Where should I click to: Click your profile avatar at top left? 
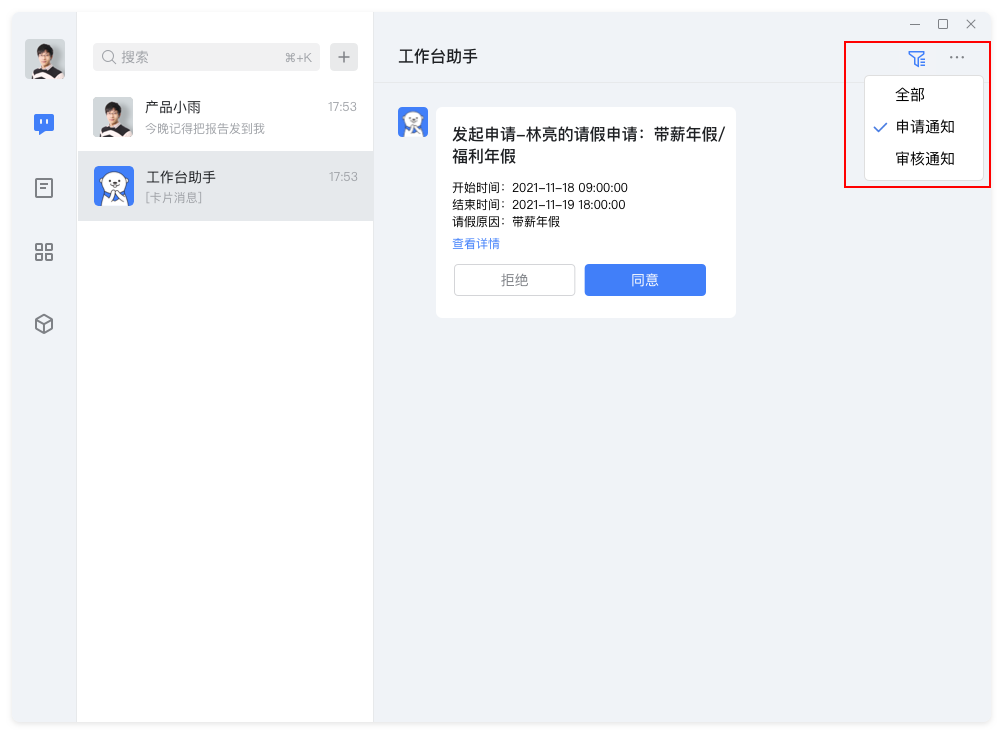tap(44, 58)
